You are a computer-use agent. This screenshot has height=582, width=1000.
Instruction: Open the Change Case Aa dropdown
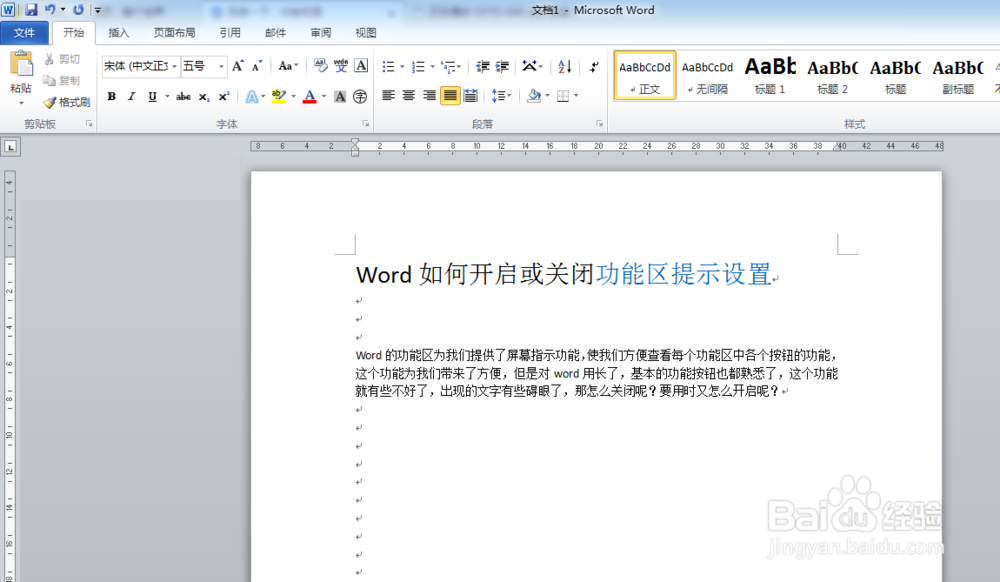coord(288,66)
